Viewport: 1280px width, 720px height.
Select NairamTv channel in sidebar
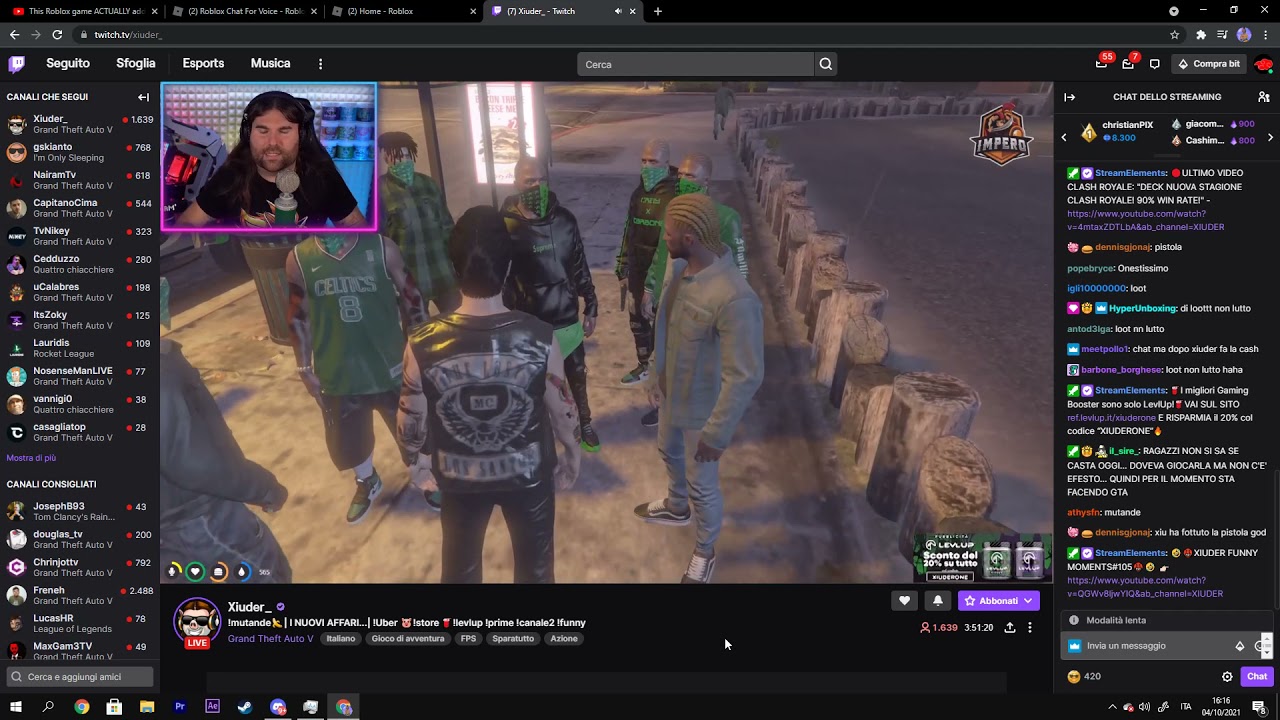[x=79, y=180]
